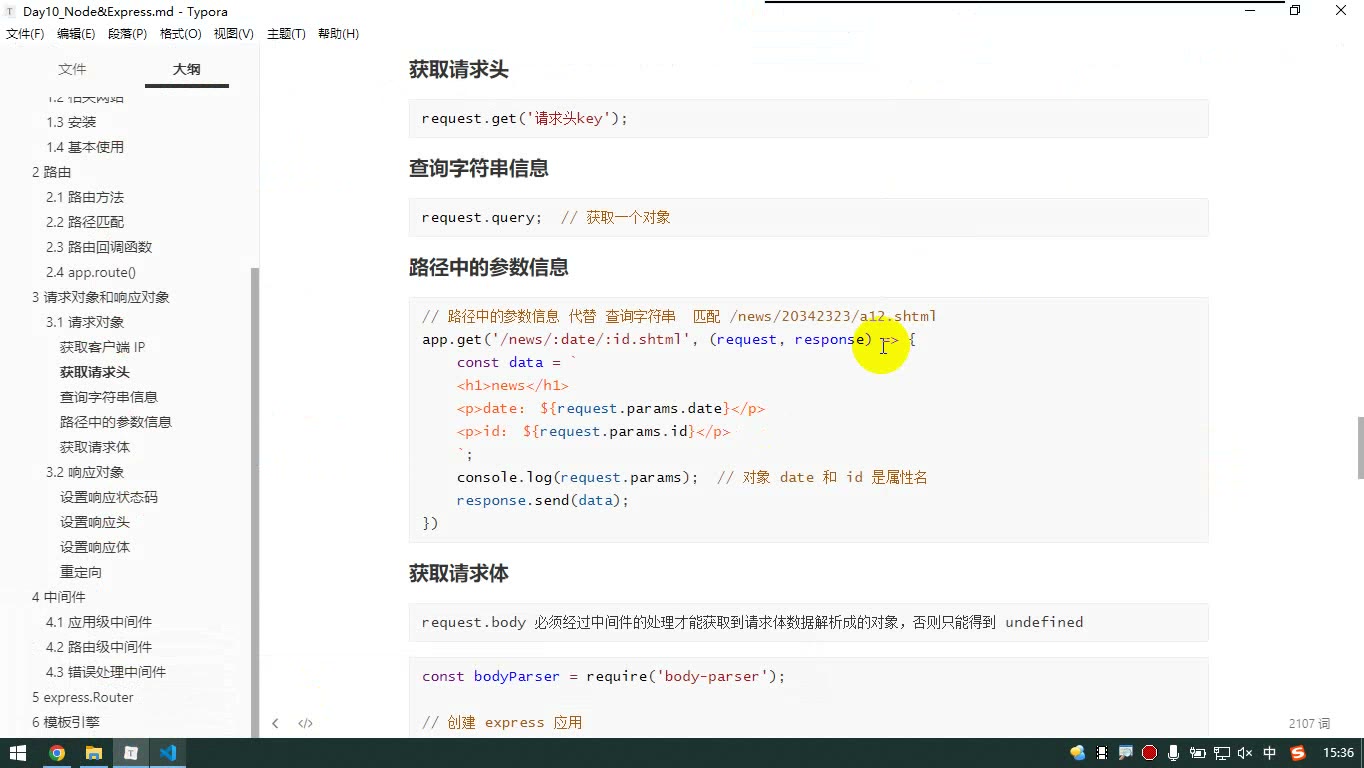1364x768 pixels.
Task: Click the battery power tray icon
Action: (1198, 753)
